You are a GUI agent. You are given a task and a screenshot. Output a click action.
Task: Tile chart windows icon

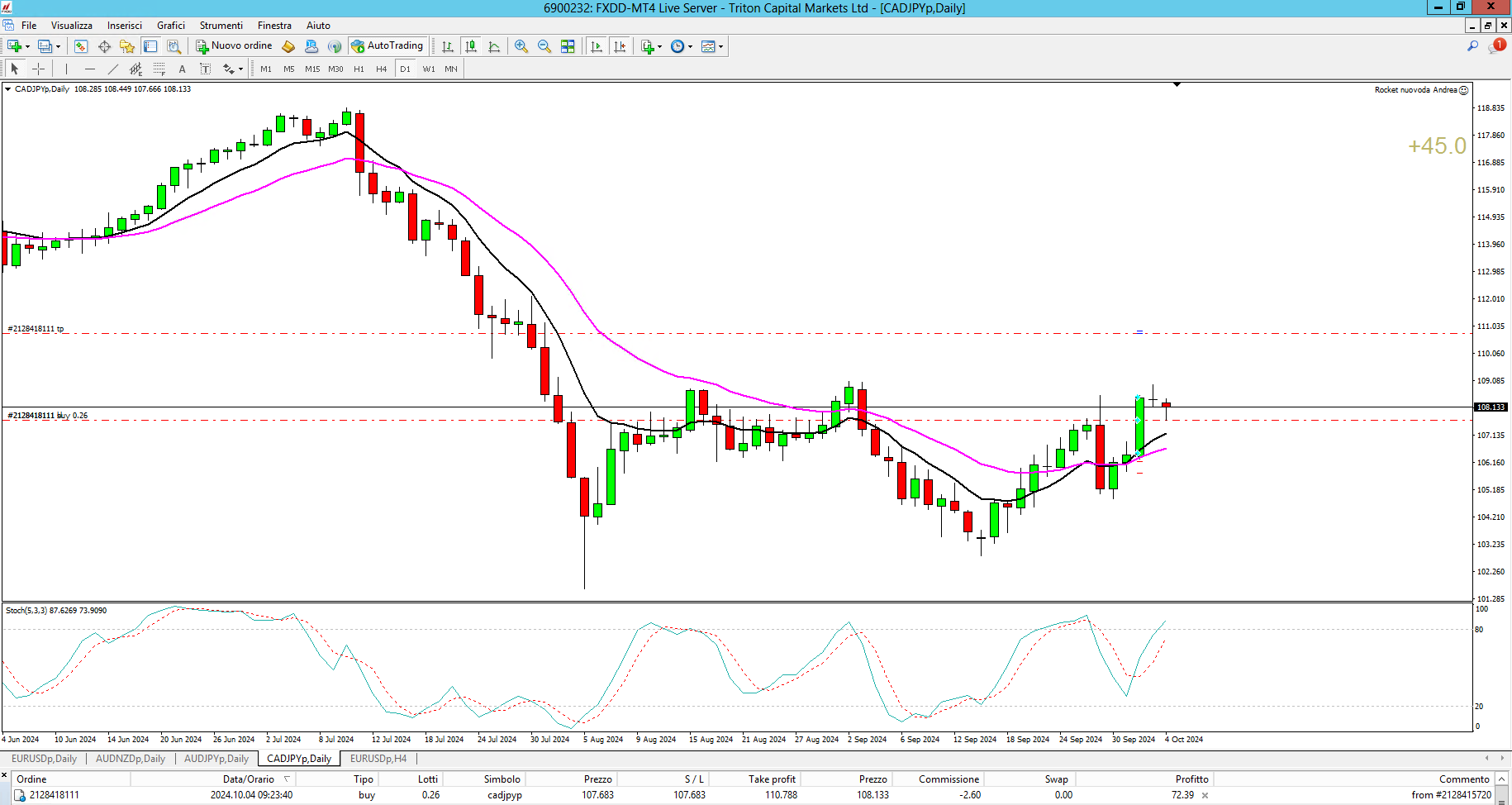pyautogui.click(x=568, y=46)
